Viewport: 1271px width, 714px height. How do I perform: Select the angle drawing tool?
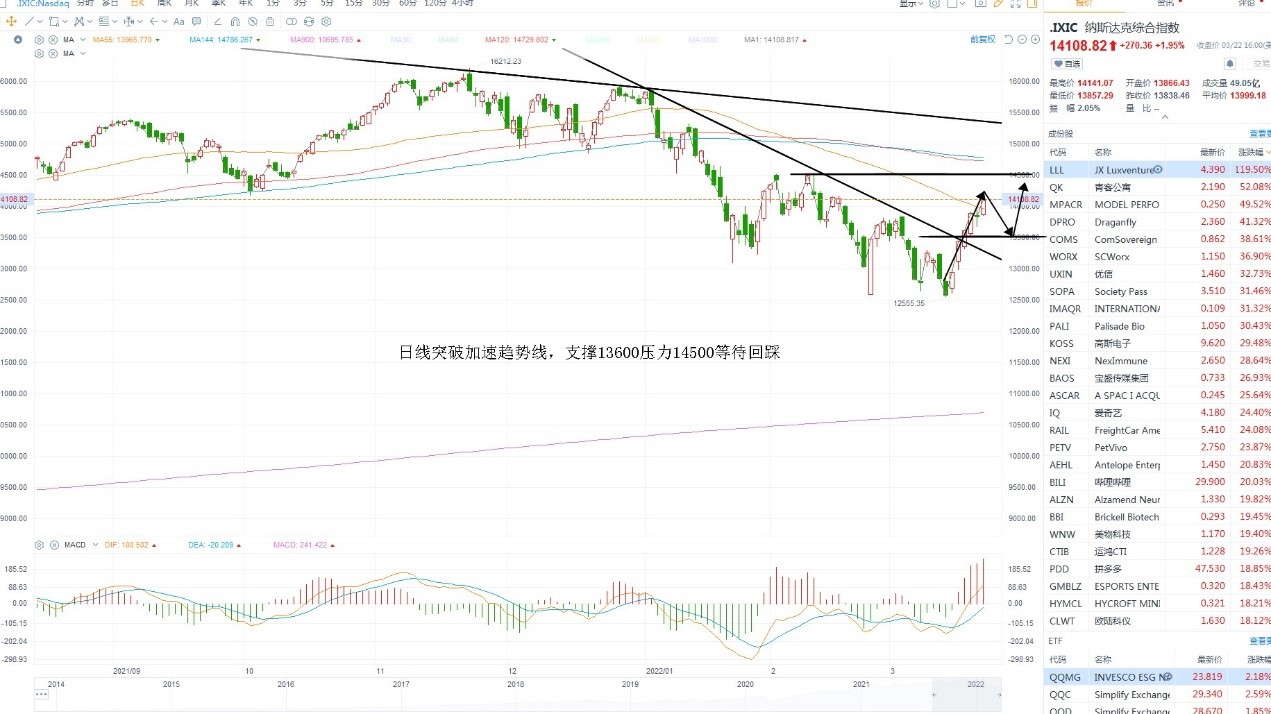[x=218, y=21]
